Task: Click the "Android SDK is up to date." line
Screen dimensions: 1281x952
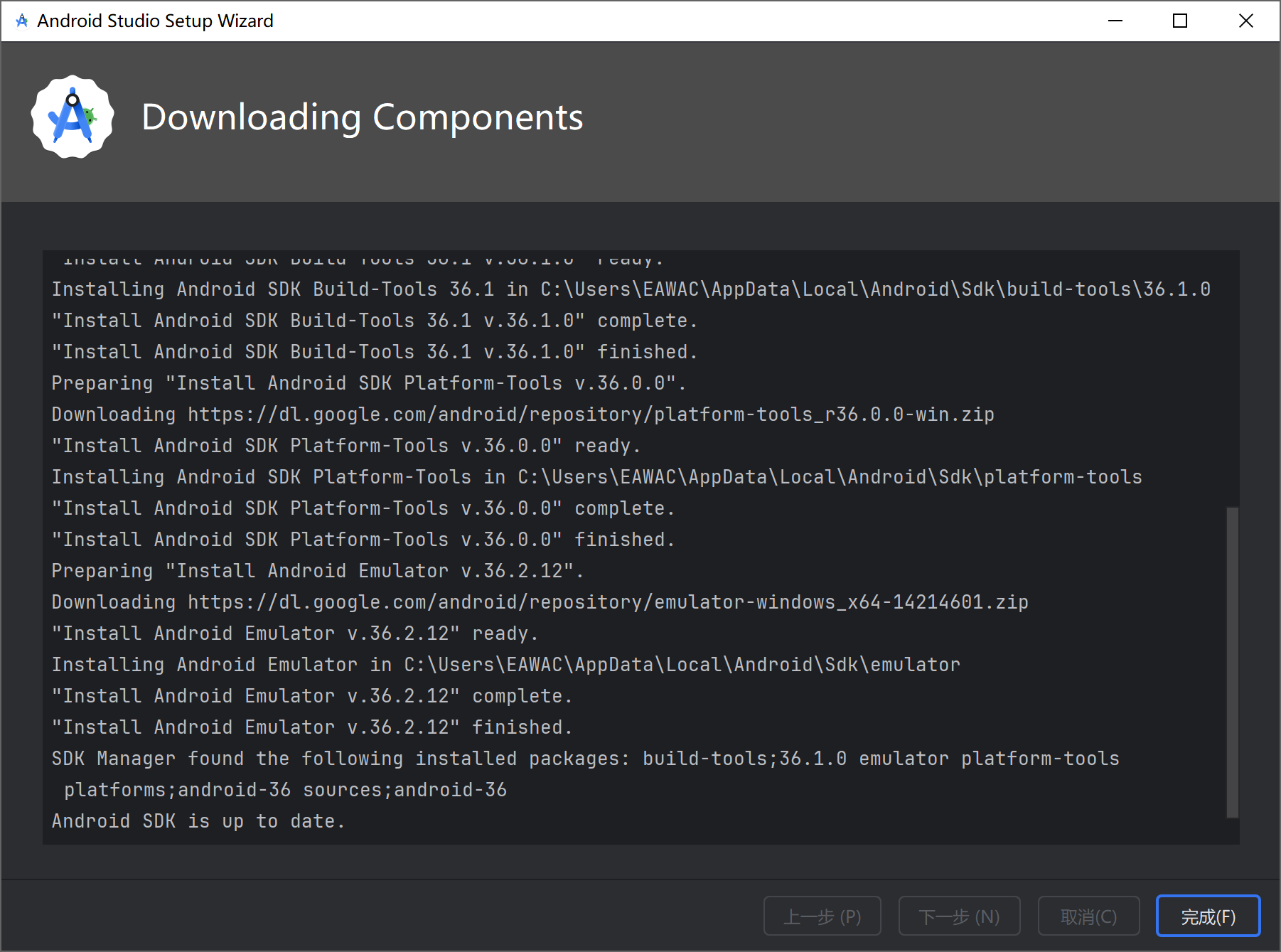Action: click(x=198, y=821)
